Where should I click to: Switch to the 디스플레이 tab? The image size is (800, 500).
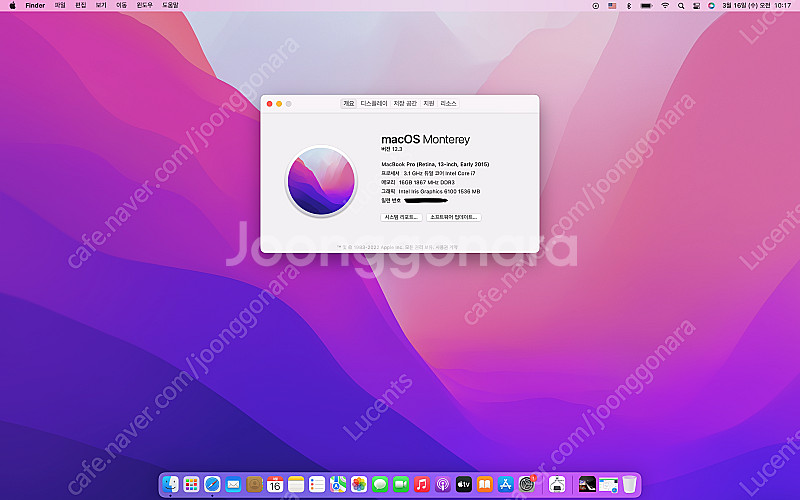pyautogui.click(x=374, y=103)
